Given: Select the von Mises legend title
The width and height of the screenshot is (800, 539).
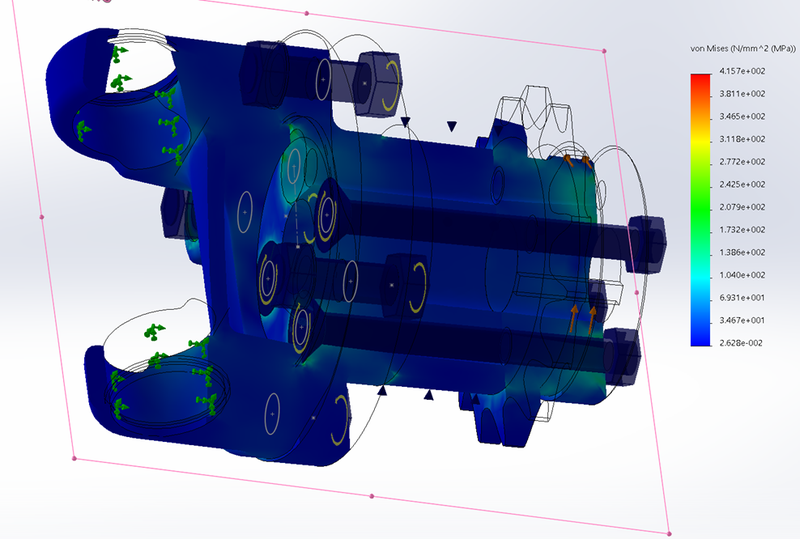Looking at the screenshot, I should coord(742,49).
